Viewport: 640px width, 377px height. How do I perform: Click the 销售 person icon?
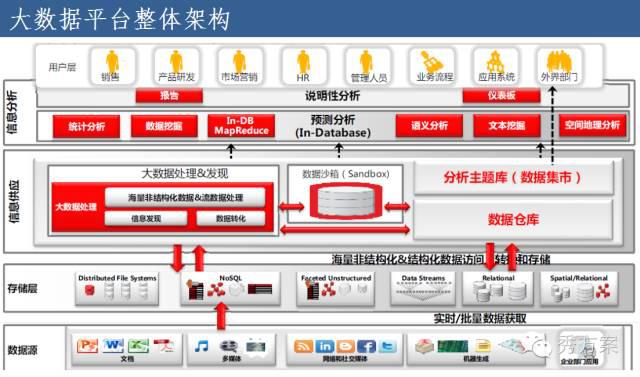pos(112,62)
